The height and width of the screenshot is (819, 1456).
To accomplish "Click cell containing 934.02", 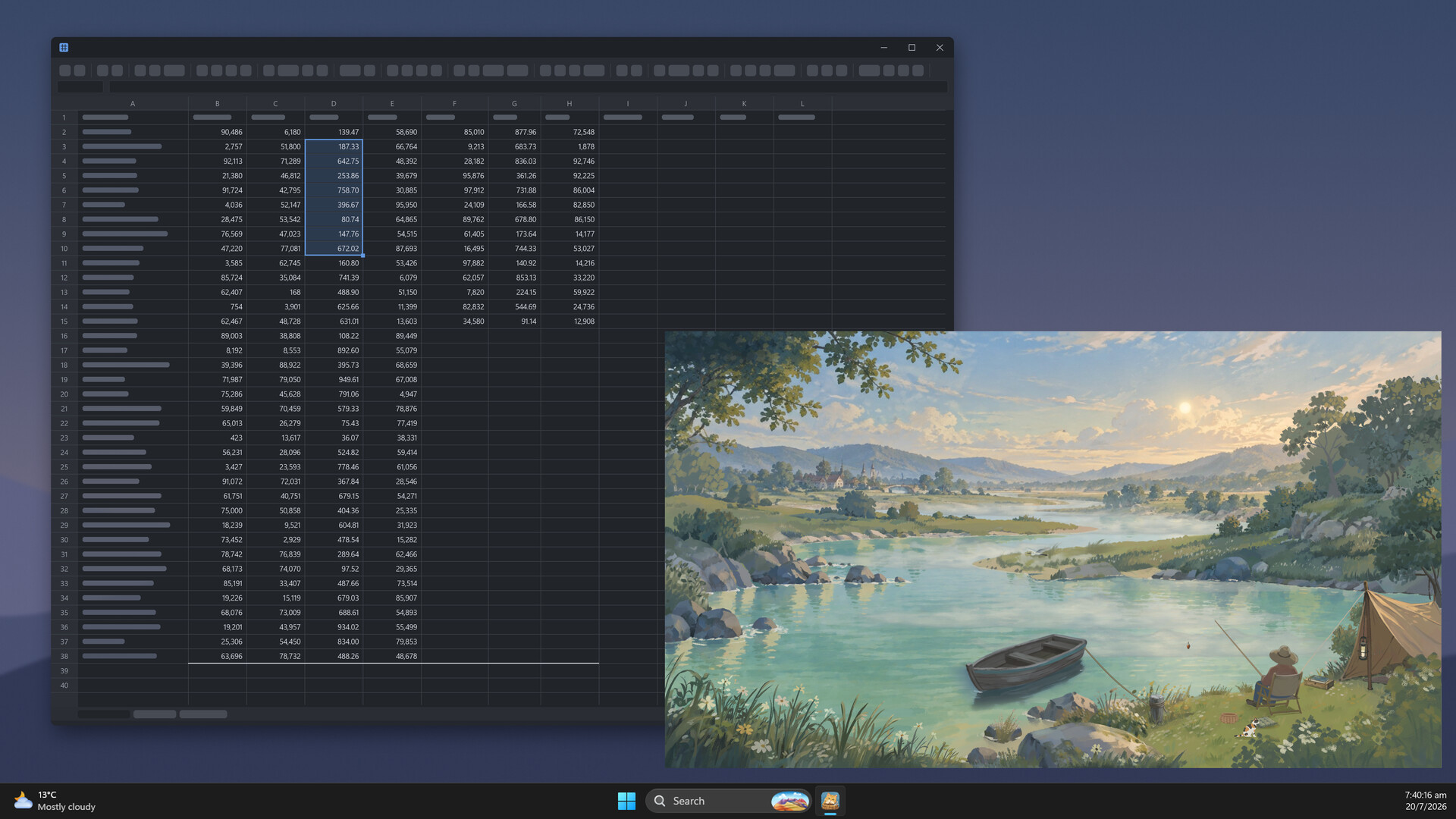I will pyautogui.click(x=334, y=627).
